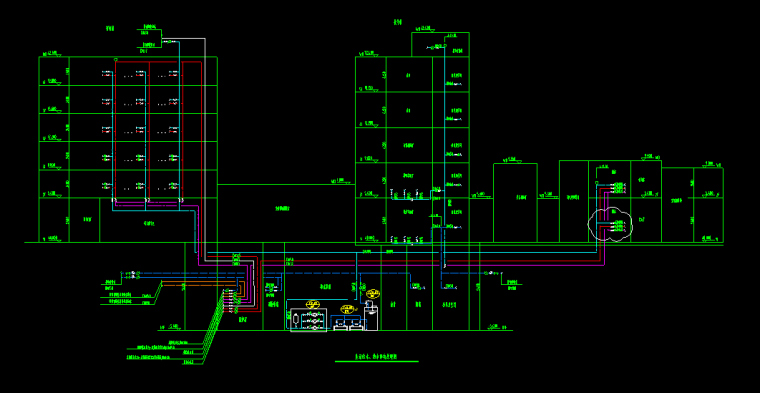Click the yellow oval tag above the tall white tank
Image resolution: width=760 pixels, height=393 pixels.
tap(373, 294)
